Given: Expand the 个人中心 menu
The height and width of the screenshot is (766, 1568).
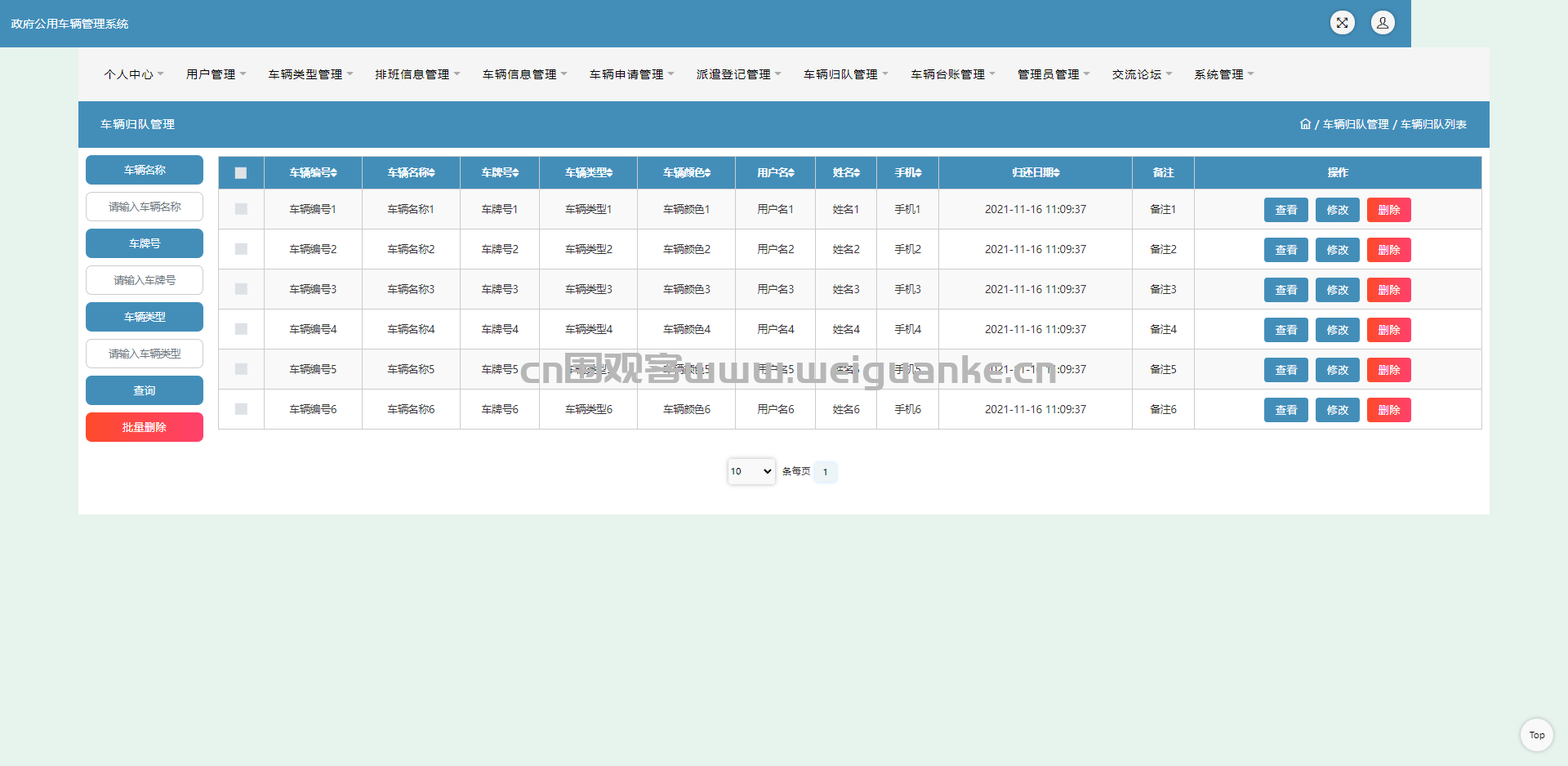Looking at the screenshot, I should point(134,74).
